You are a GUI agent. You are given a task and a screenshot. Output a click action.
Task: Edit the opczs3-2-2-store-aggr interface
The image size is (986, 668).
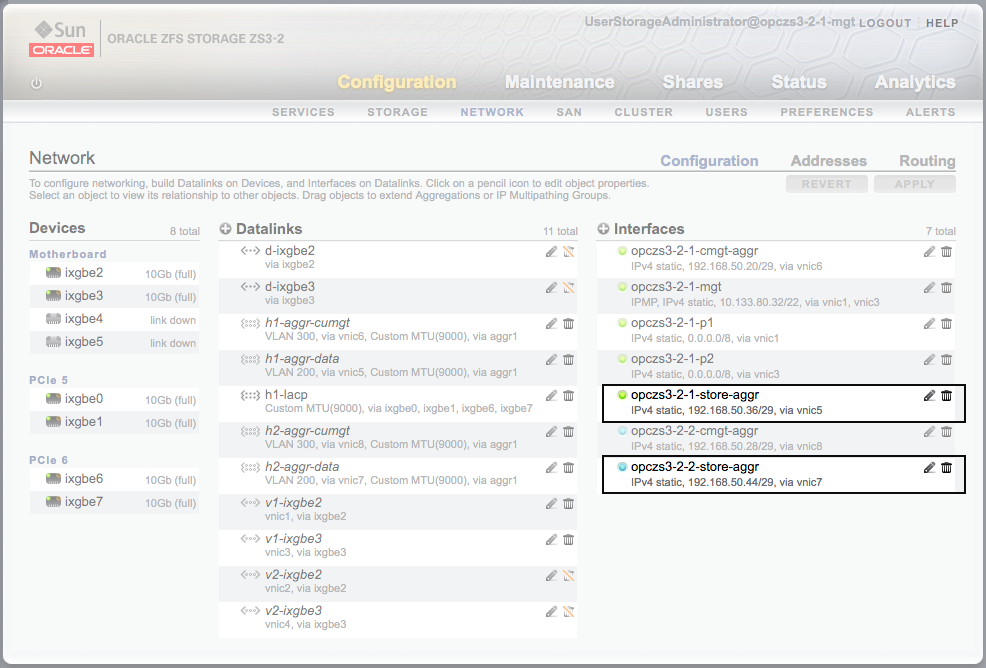tap(929, 467)
